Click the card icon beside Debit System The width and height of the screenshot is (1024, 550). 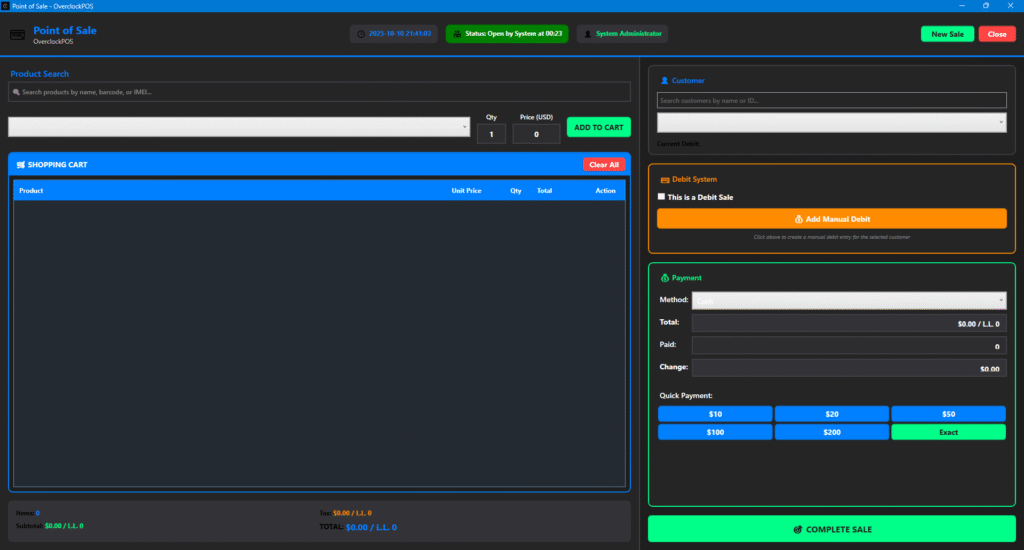coord(665,179)
